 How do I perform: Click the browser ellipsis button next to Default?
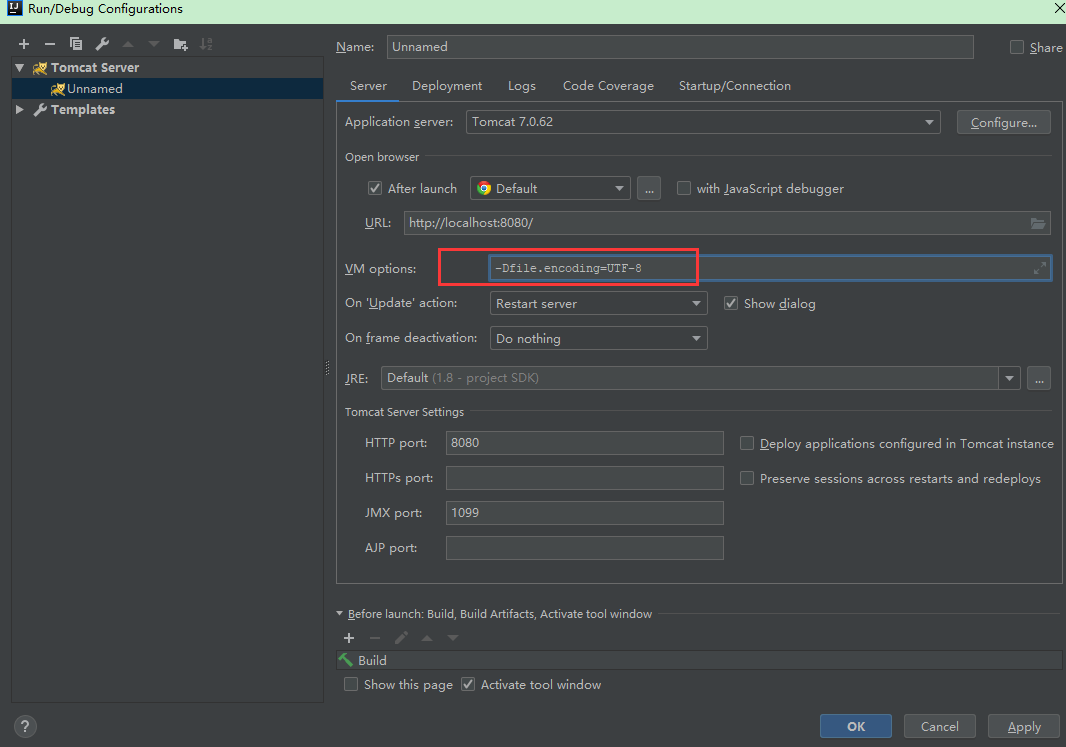pos(649,188)
